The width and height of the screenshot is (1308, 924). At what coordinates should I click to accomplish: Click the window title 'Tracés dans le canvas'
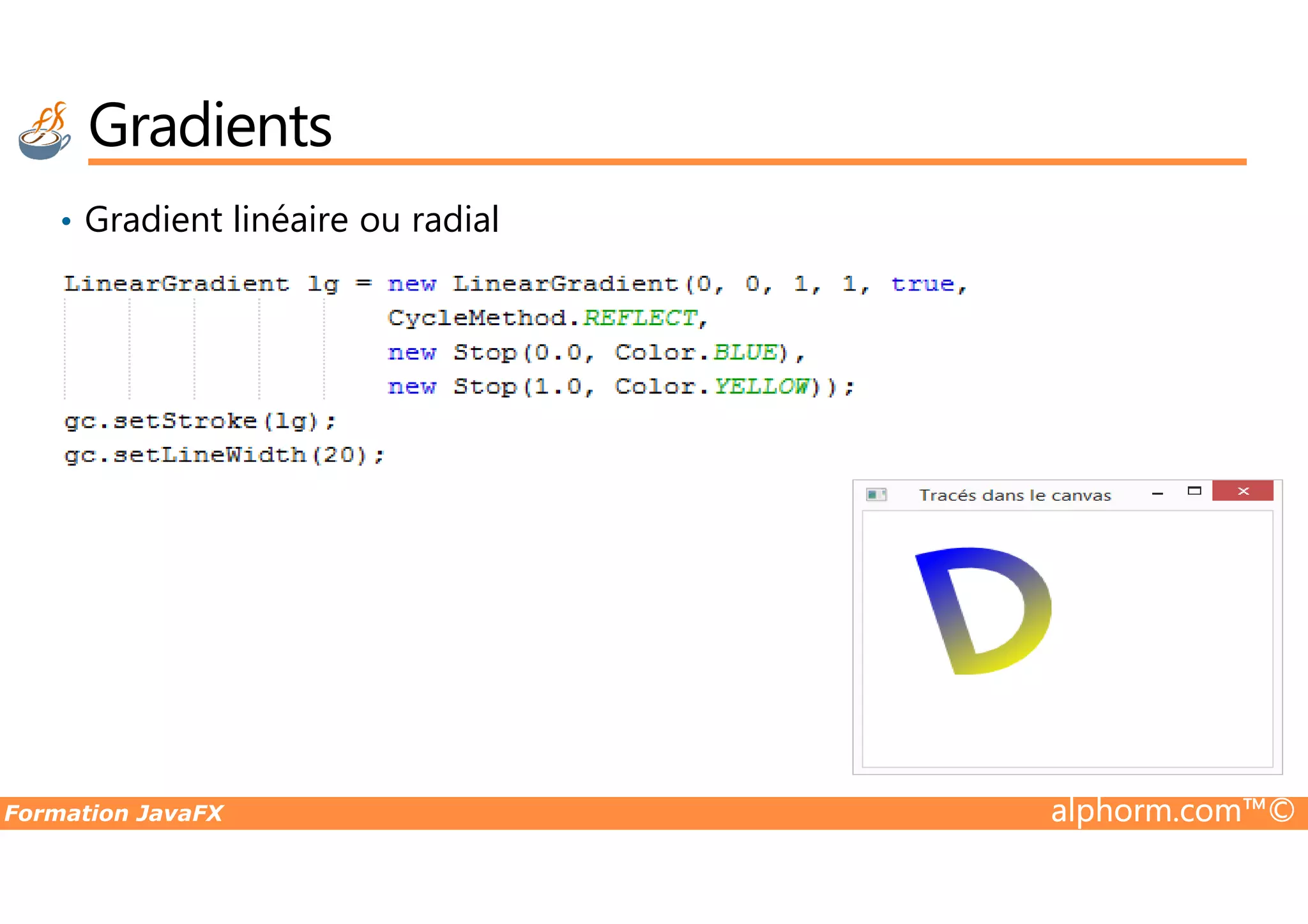1015,496
